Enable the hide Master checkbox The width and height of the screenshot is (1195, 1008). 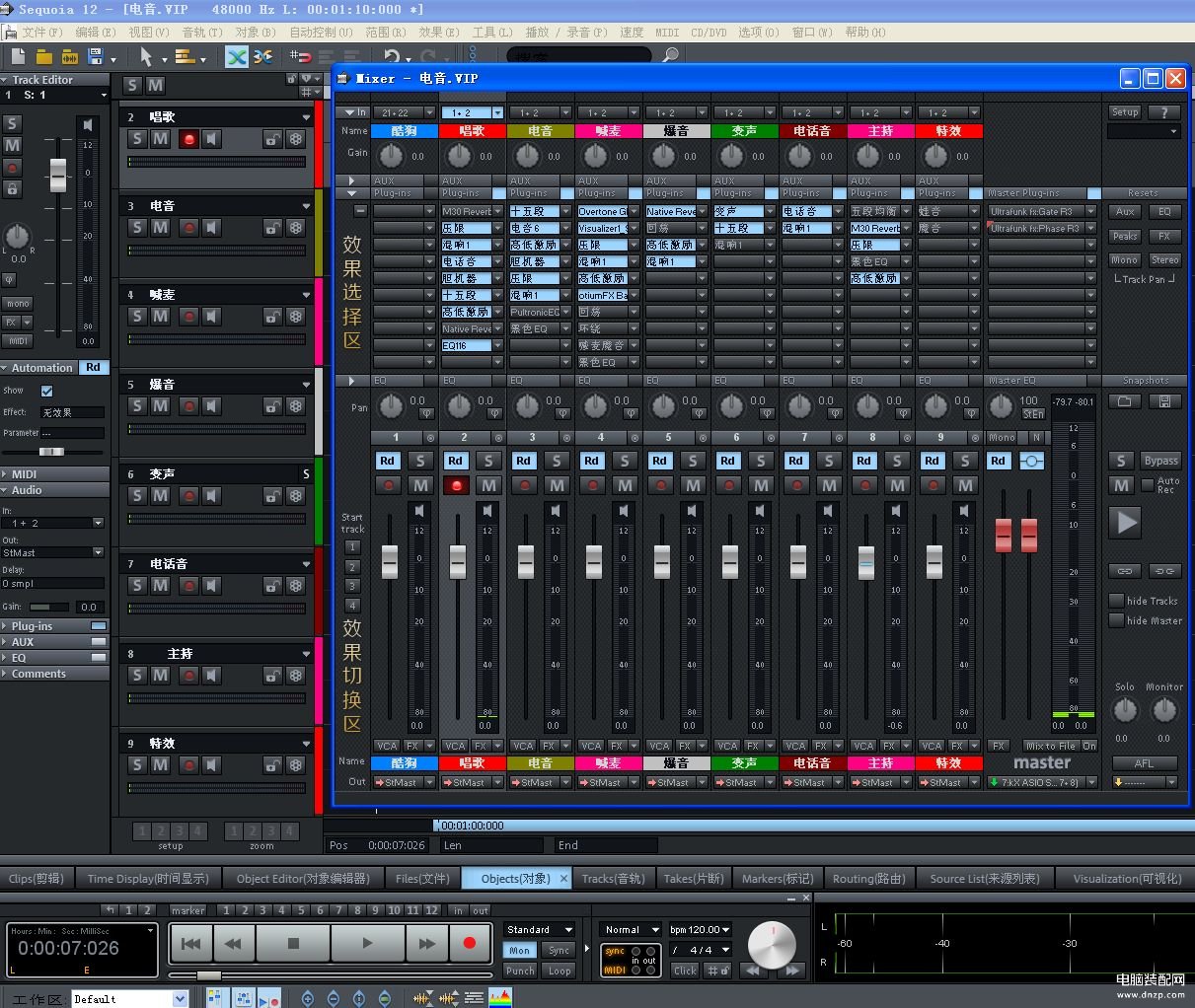click(1117, 620)
